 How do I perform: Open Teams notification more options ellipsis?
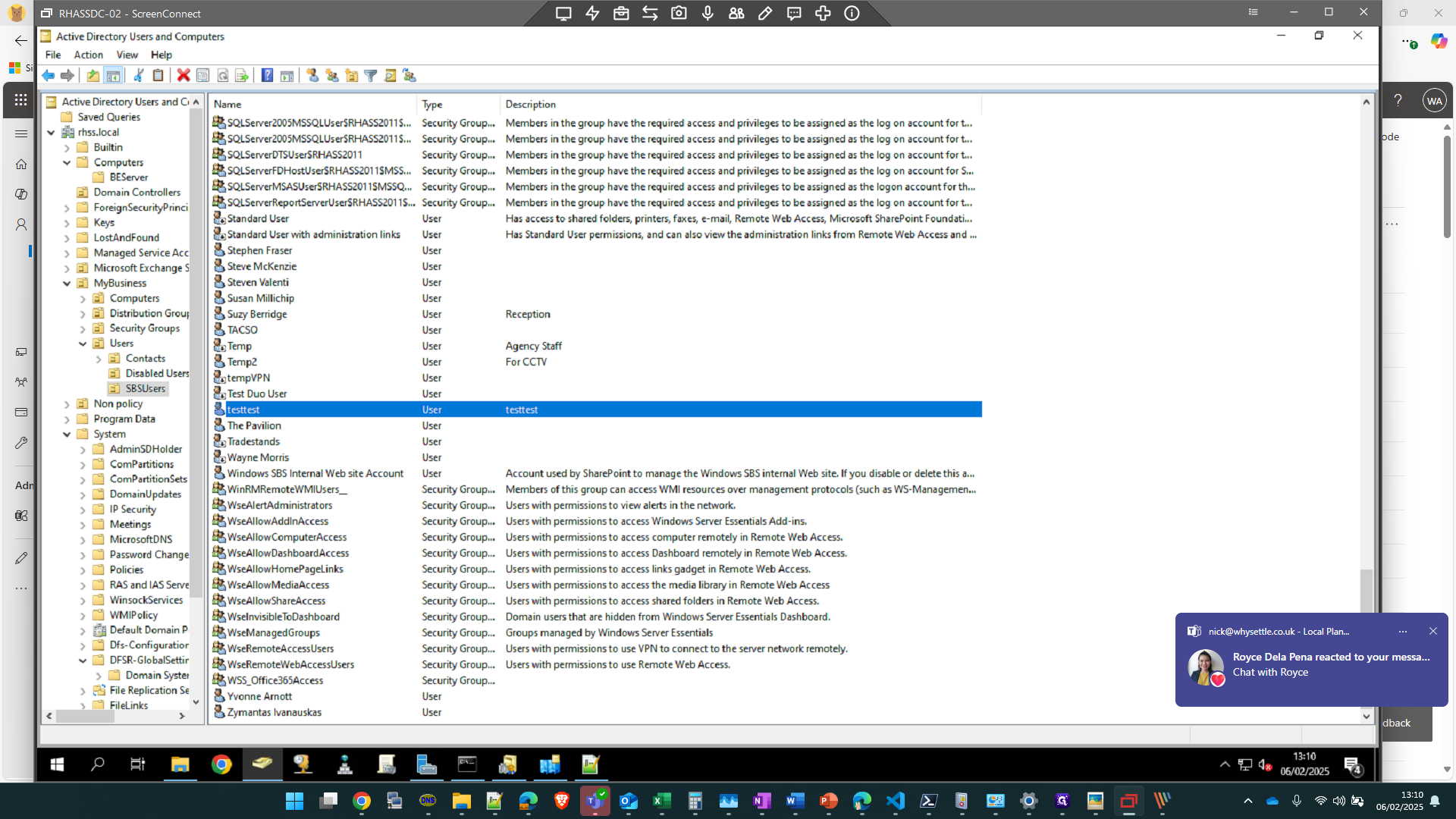point(1402,631)
